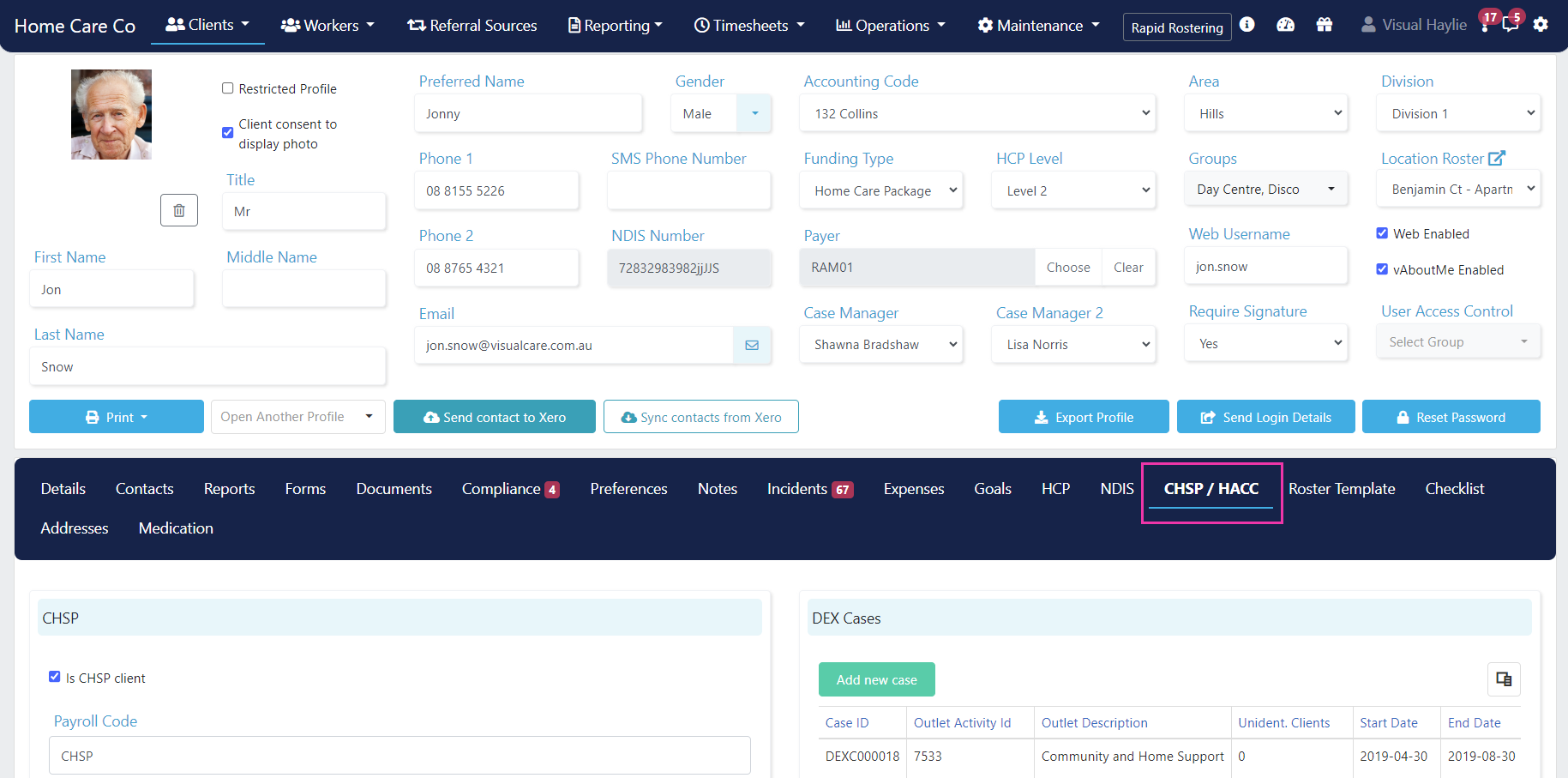The width and height of the screenshot is (1568, 778).
Task: Open the Maintenance menu
Action: 1039,26
